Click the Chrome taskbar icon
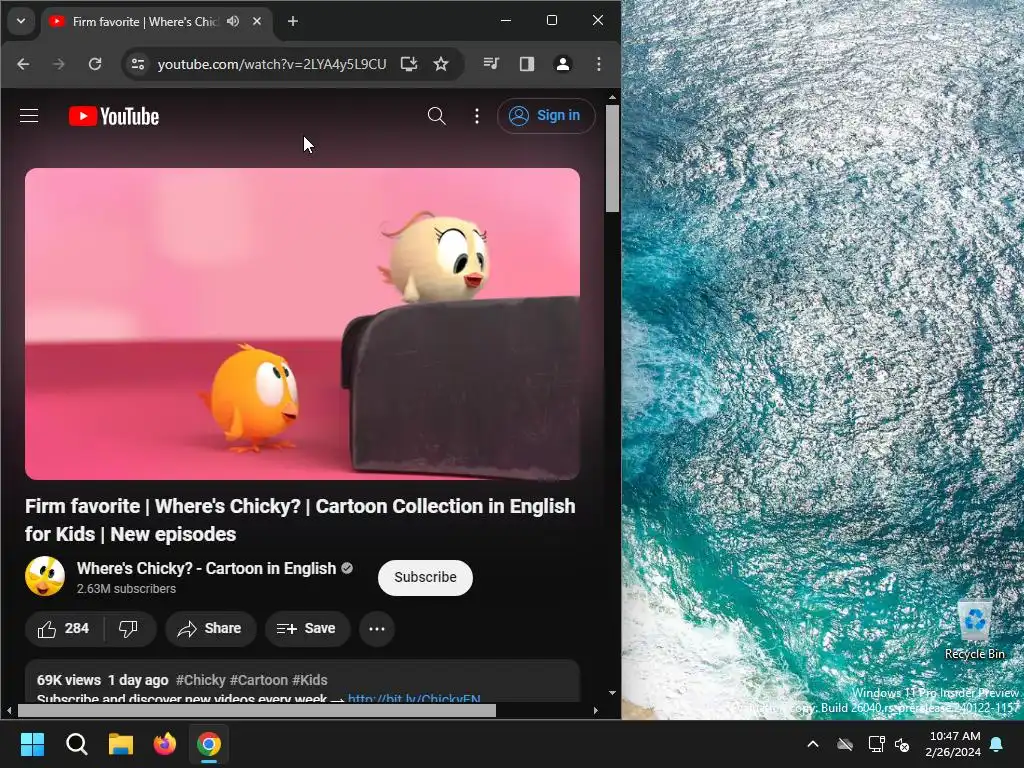1024x768 pixels. (209, 744)
